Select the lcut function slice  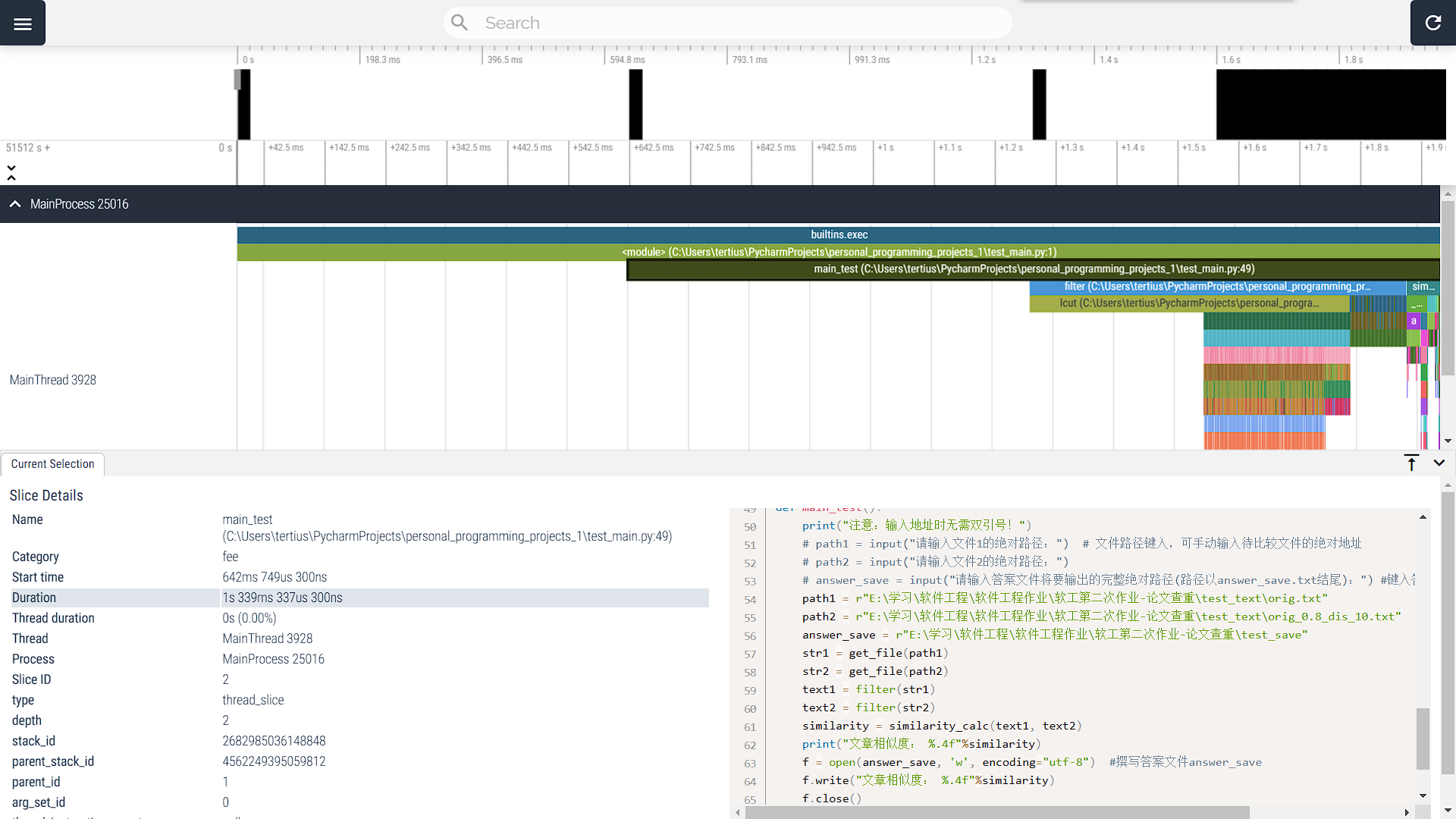pyautogui.click(x=1188, y=303)
